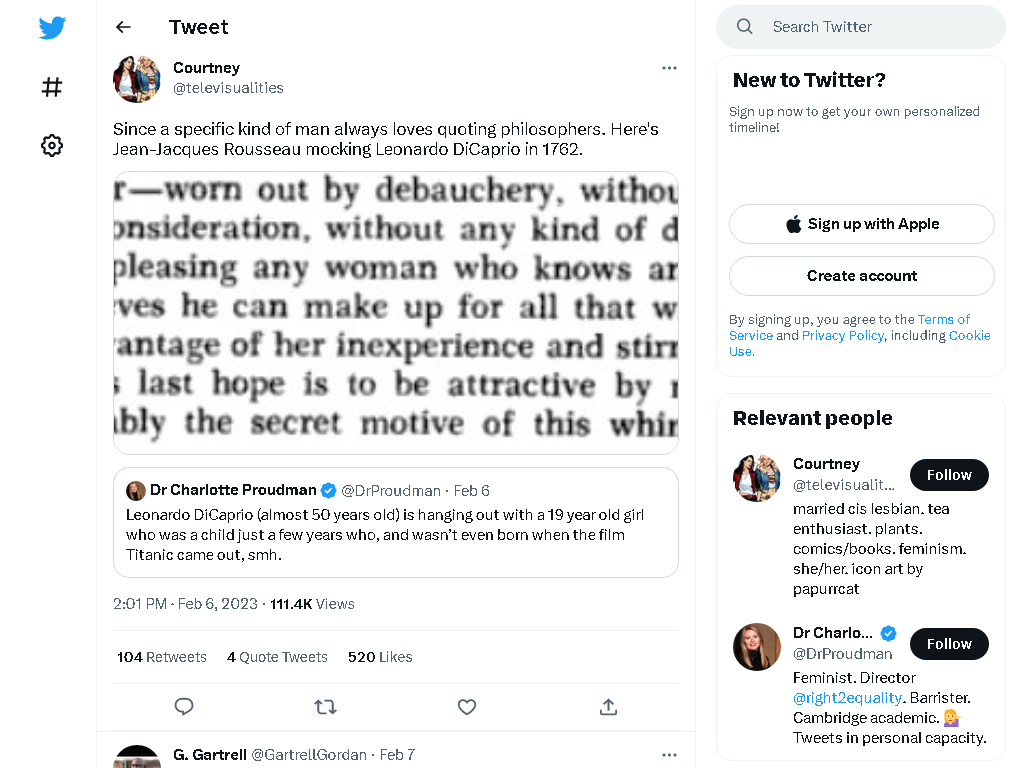The image size is (1024, 768).
Task: Open the Settings gear icon
Action: 52,145
